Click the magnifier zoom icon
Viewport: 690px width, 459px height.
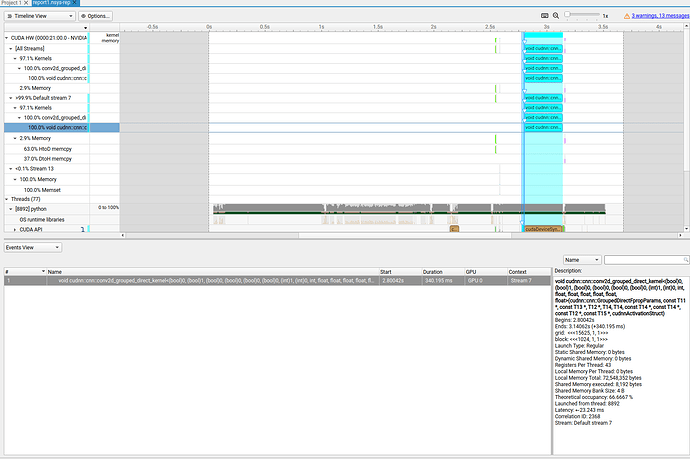(x=558, y=16)
